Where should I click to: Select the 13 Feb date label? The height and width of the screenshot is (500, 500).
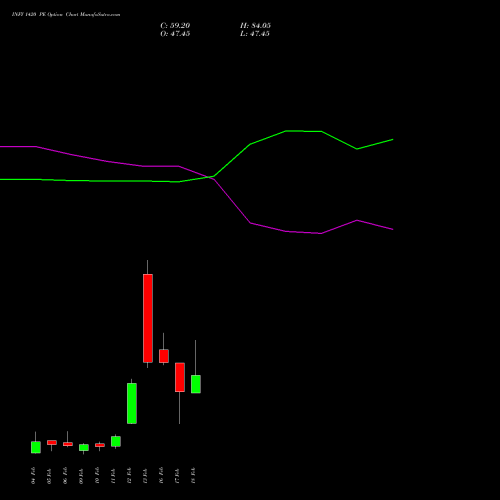coord(145,476)
